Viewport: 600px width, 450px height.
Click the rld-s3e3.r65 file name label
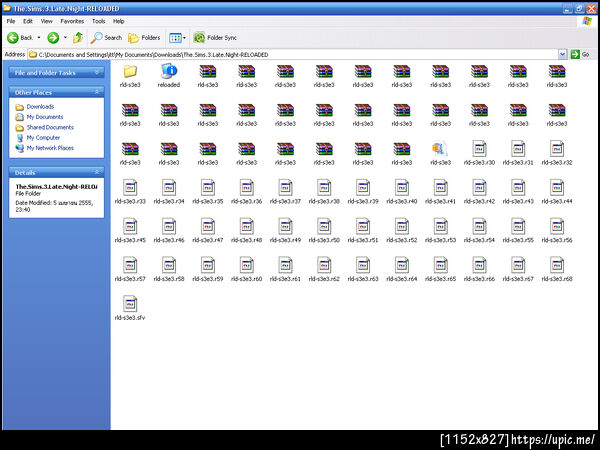click(440, 279)
